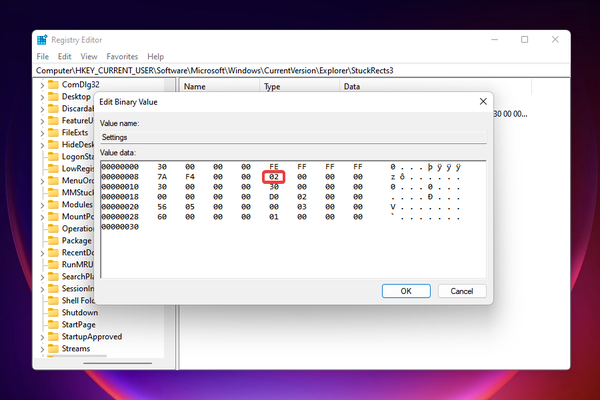Click the tree pane vertical scrollbar
600x400 pixels.
coord(169,219)
